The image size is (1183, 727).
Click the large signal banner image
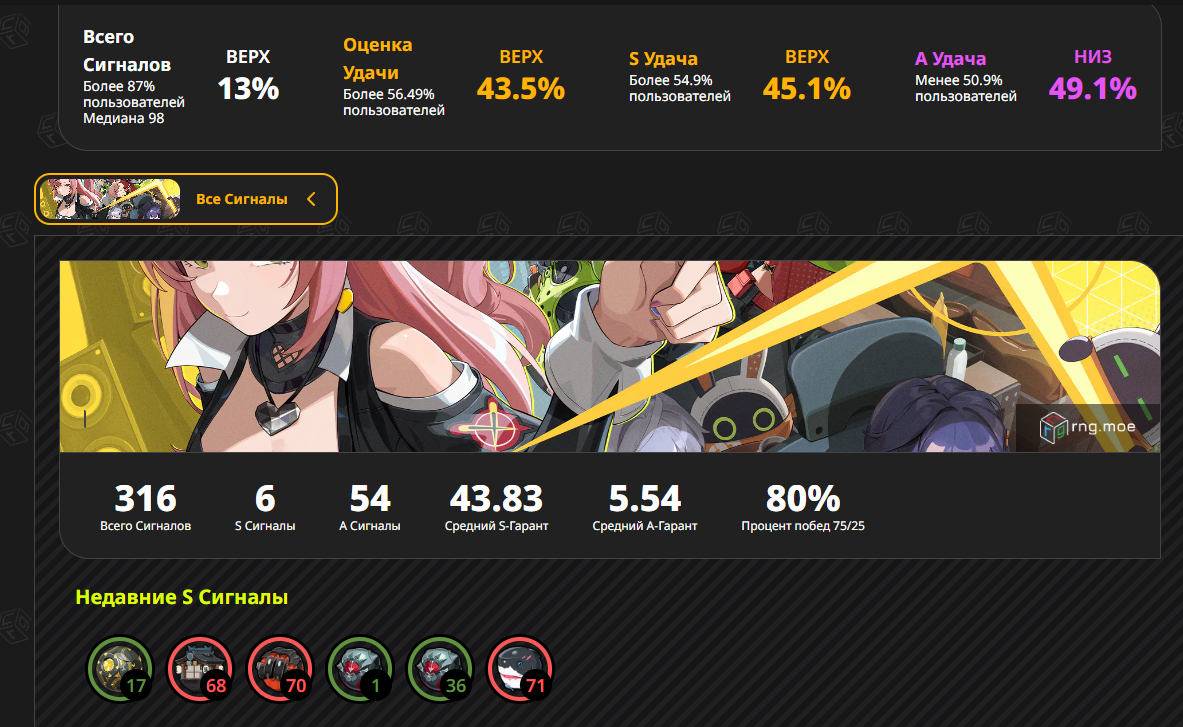click(x=610, y=357)
